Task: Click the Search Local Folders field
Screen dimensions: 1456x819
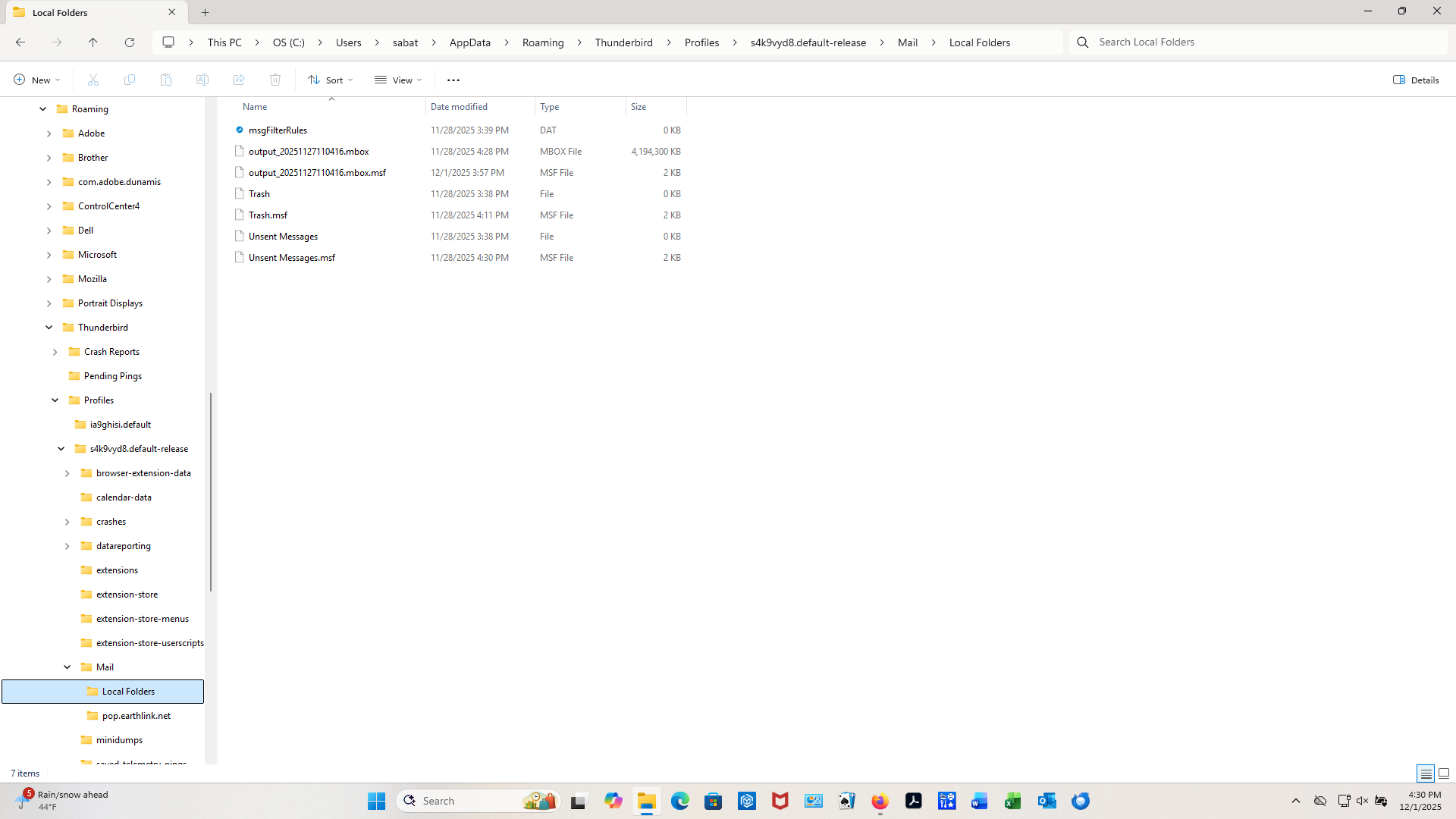Action: [x=1259, y=42]
